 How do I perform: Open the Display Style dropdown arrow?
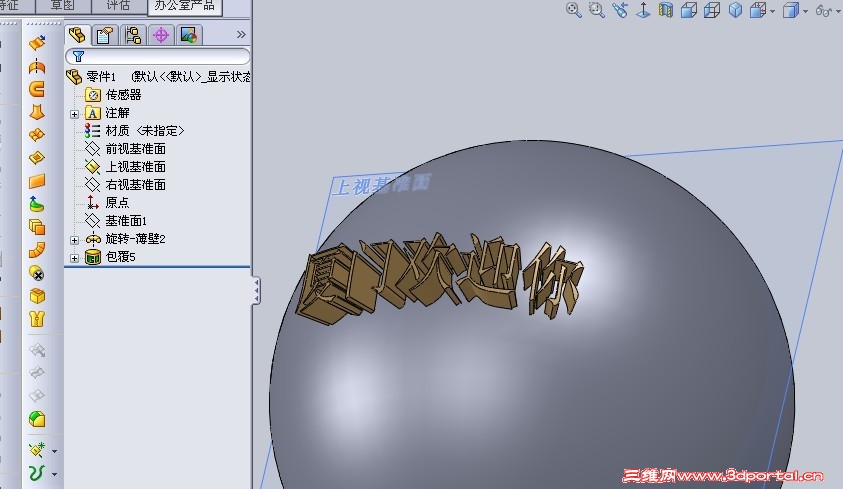click(805, 11)
